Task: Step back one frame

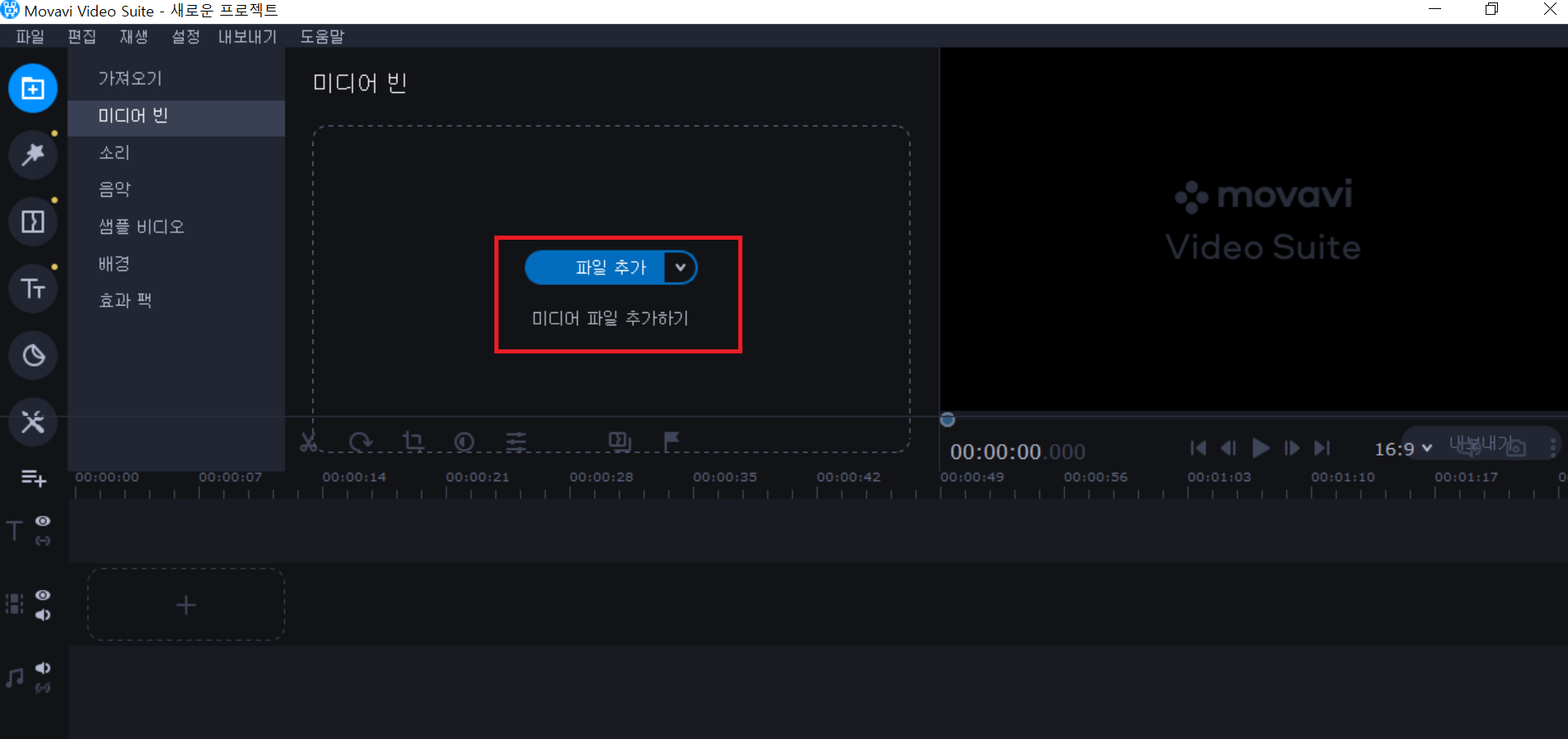Action: 1229,447
